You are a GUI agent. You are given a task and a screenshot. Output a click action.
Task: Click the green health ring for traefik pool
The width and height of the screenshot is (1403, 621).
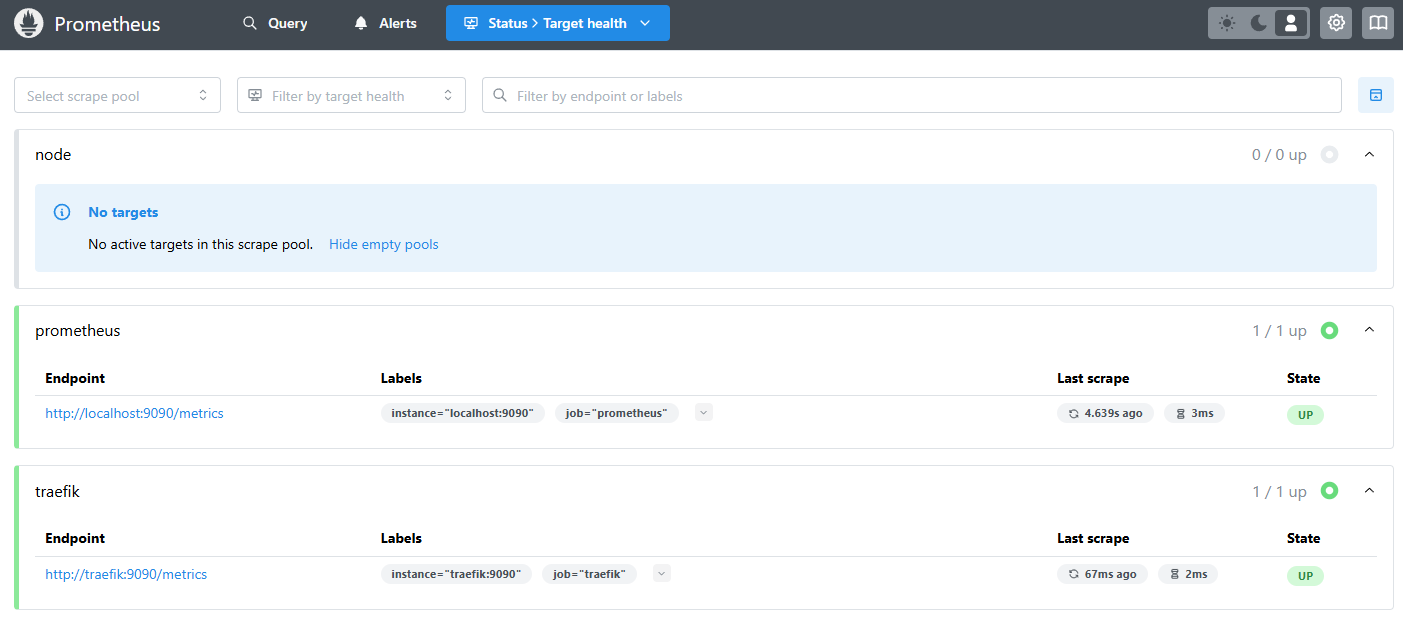pos(1329,491)
